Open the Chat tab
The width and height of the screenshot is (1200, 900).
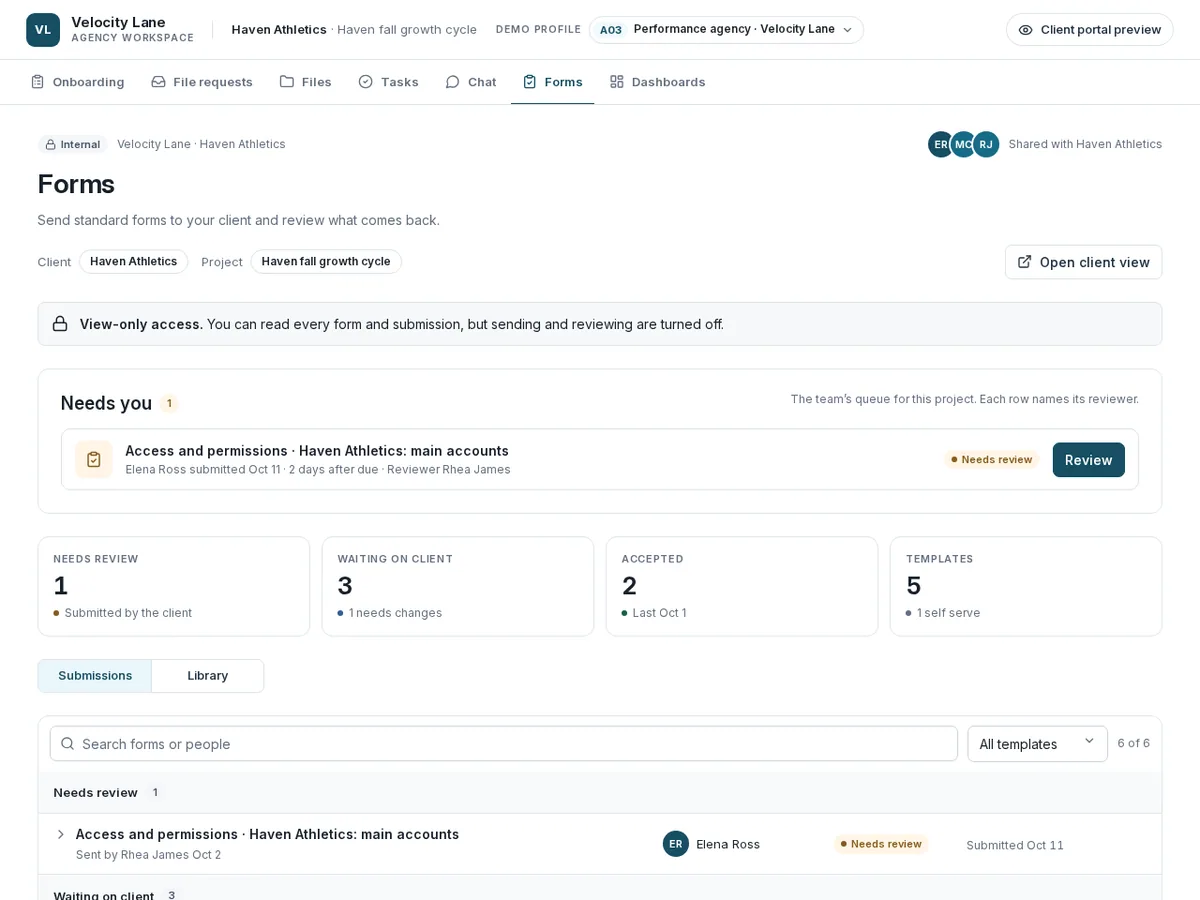(x=470, y=82)
